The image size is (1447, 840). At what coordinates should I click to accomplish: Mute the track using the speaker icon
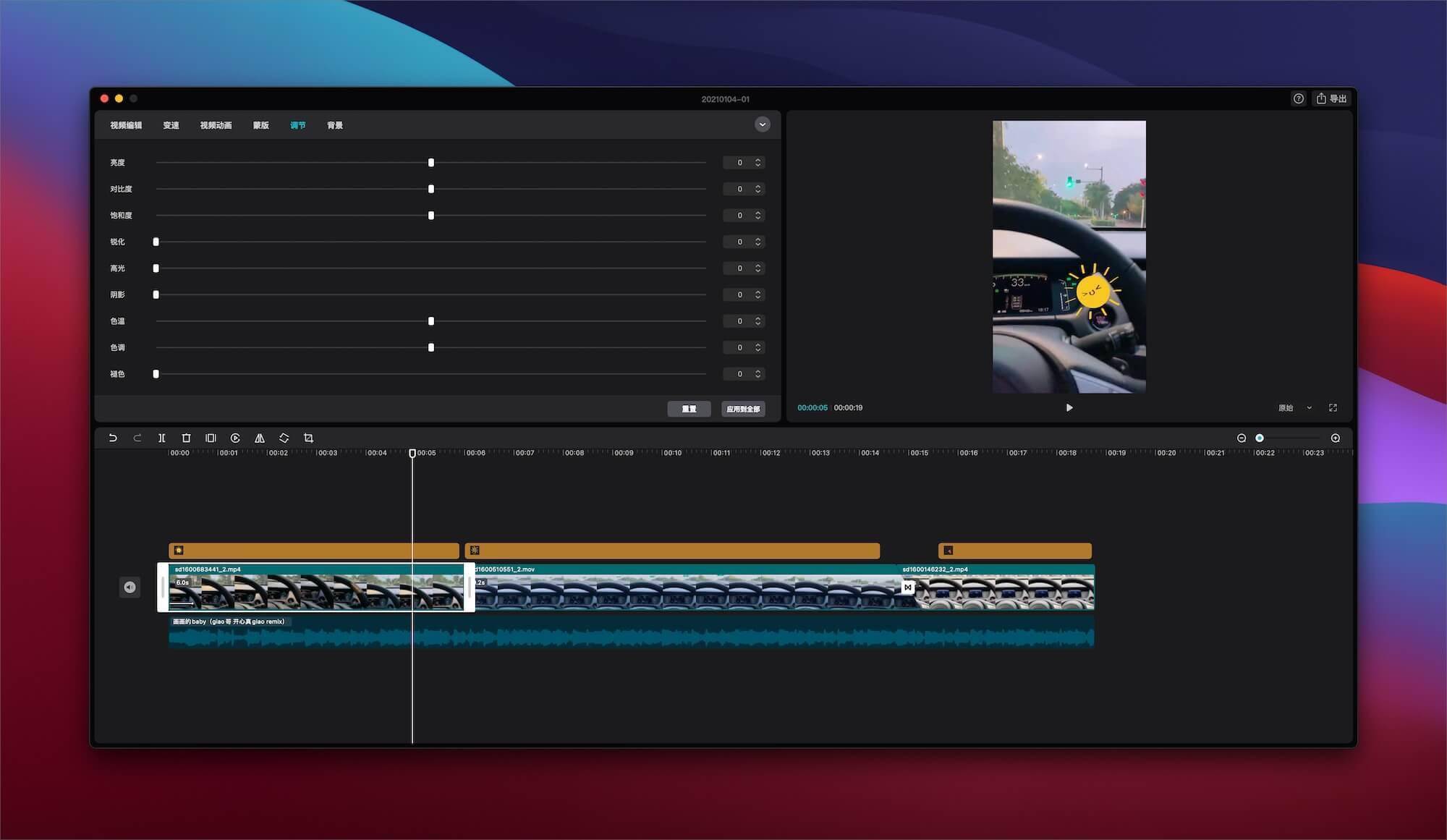coord(130,587)
